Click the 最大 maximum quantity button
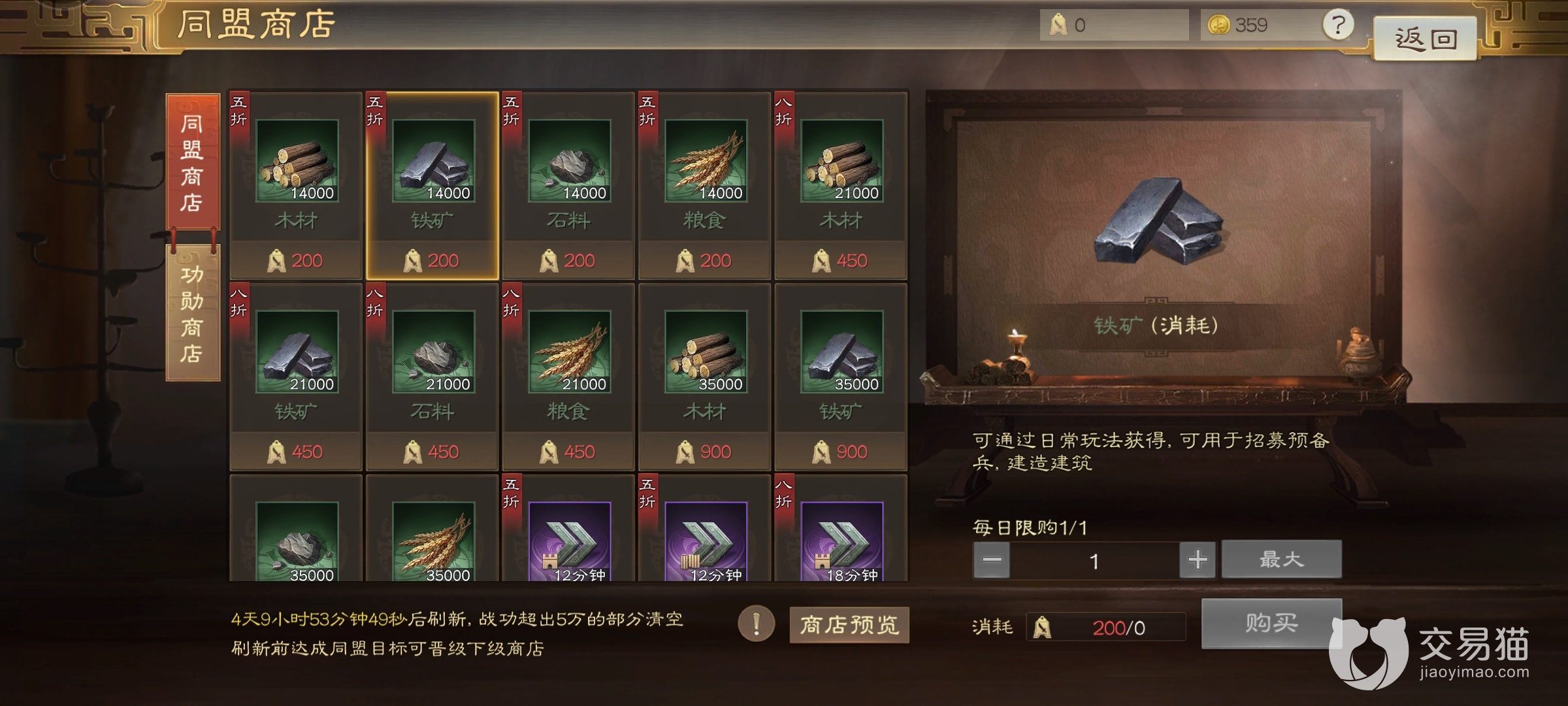 [1281, 559]
